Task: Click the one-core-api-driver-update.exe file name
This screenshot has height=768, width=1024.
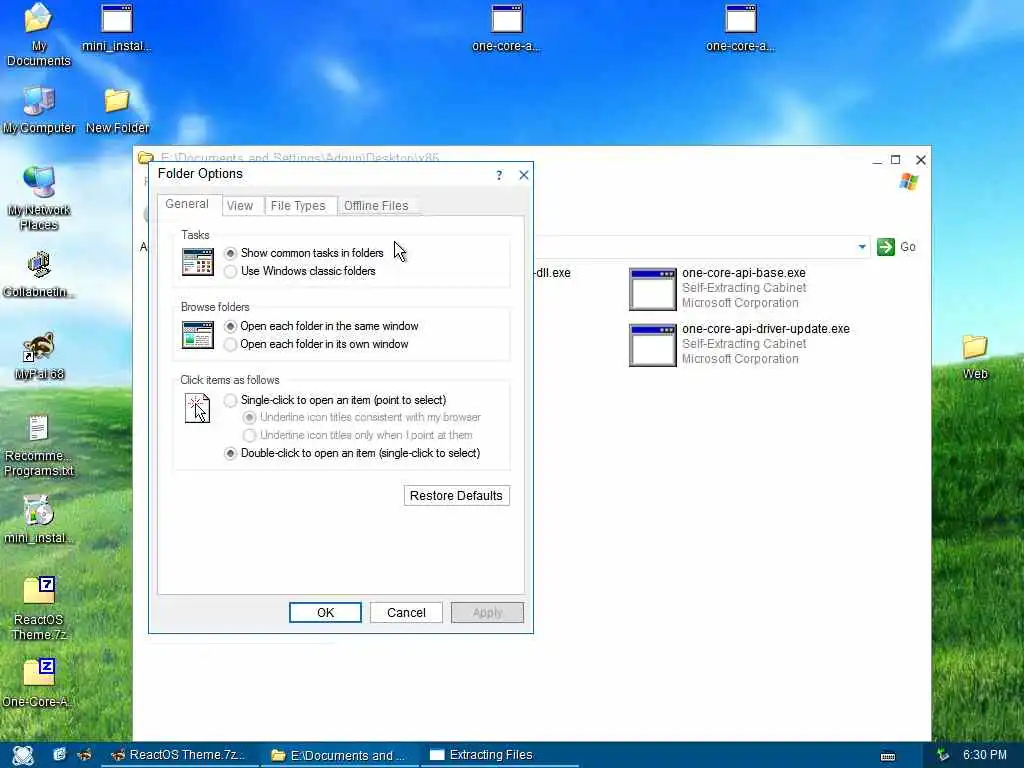Action: (766, 329)
